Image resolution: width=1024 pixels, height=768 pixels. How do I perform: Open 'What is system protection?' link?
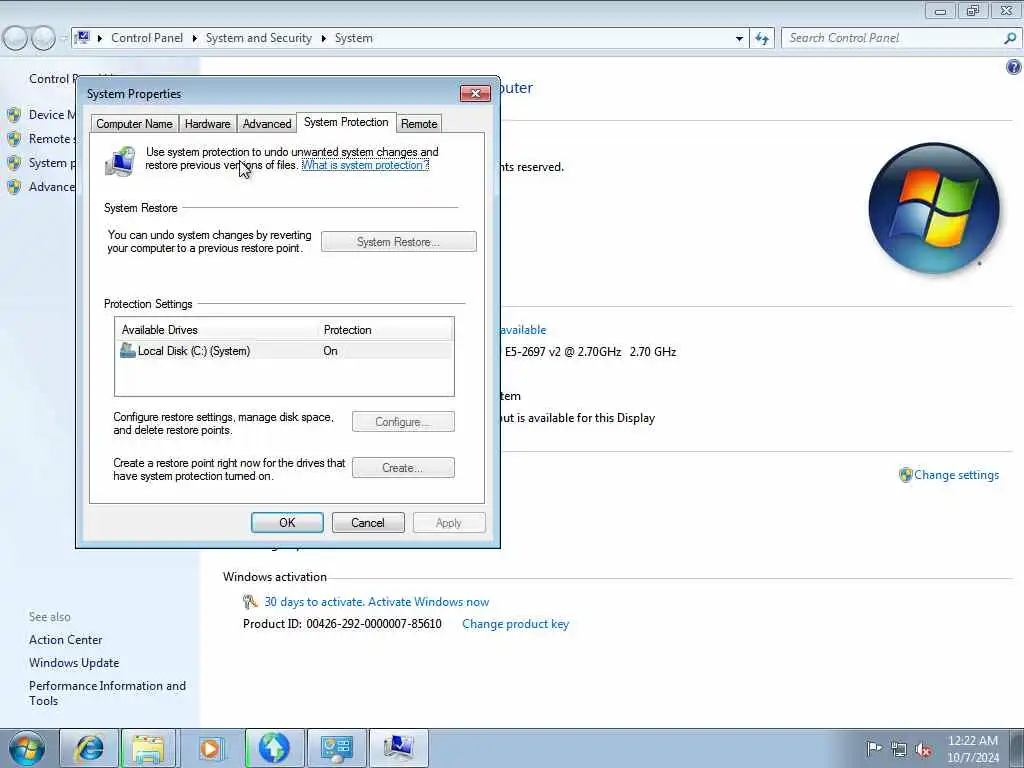365,165
